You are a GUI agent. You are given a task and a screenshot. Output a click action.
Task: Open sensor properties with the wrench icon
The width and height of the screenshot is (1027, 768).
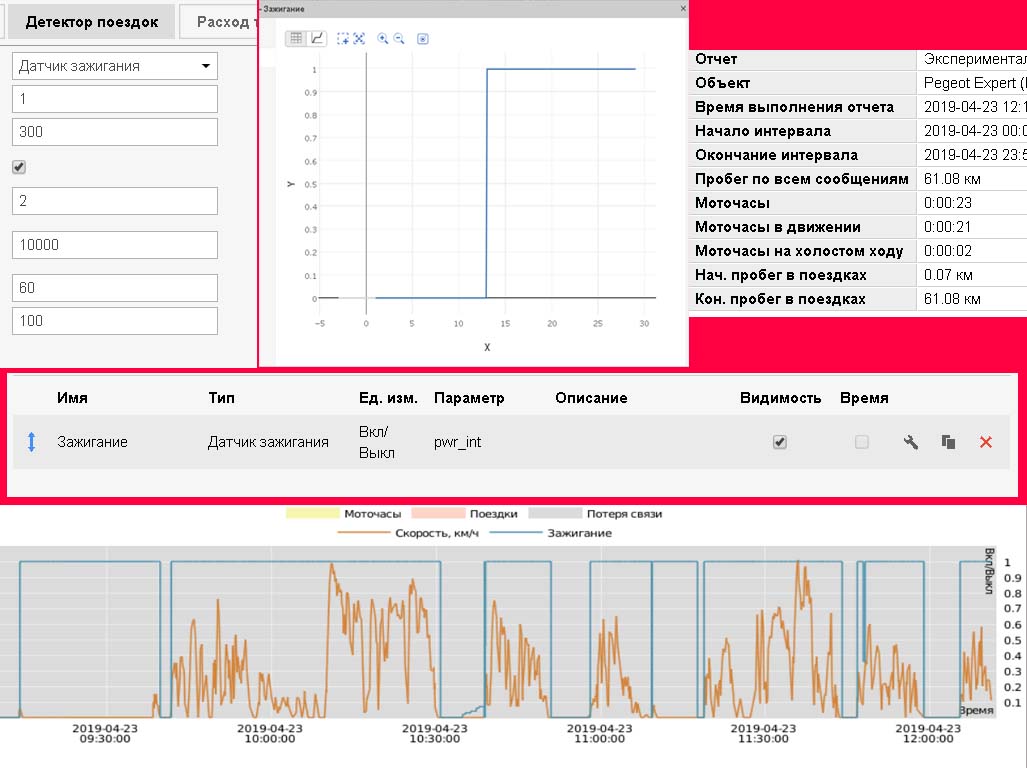(910, 442)
